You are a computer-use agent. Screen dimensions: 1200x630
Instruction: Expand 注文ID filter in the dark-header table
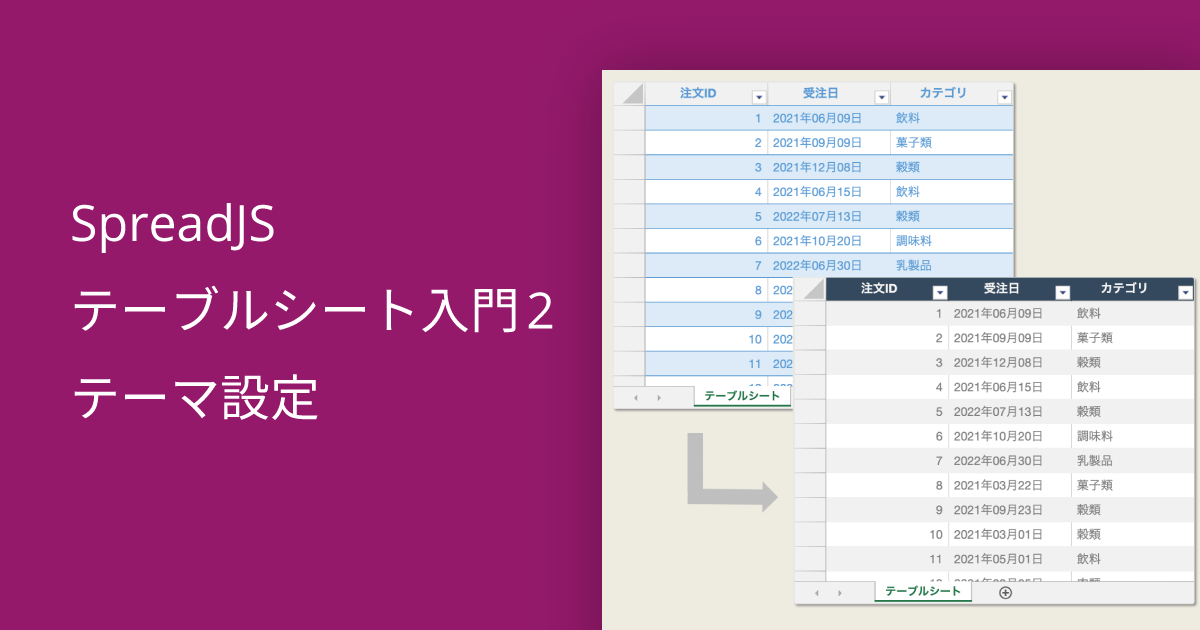[939, 293]
